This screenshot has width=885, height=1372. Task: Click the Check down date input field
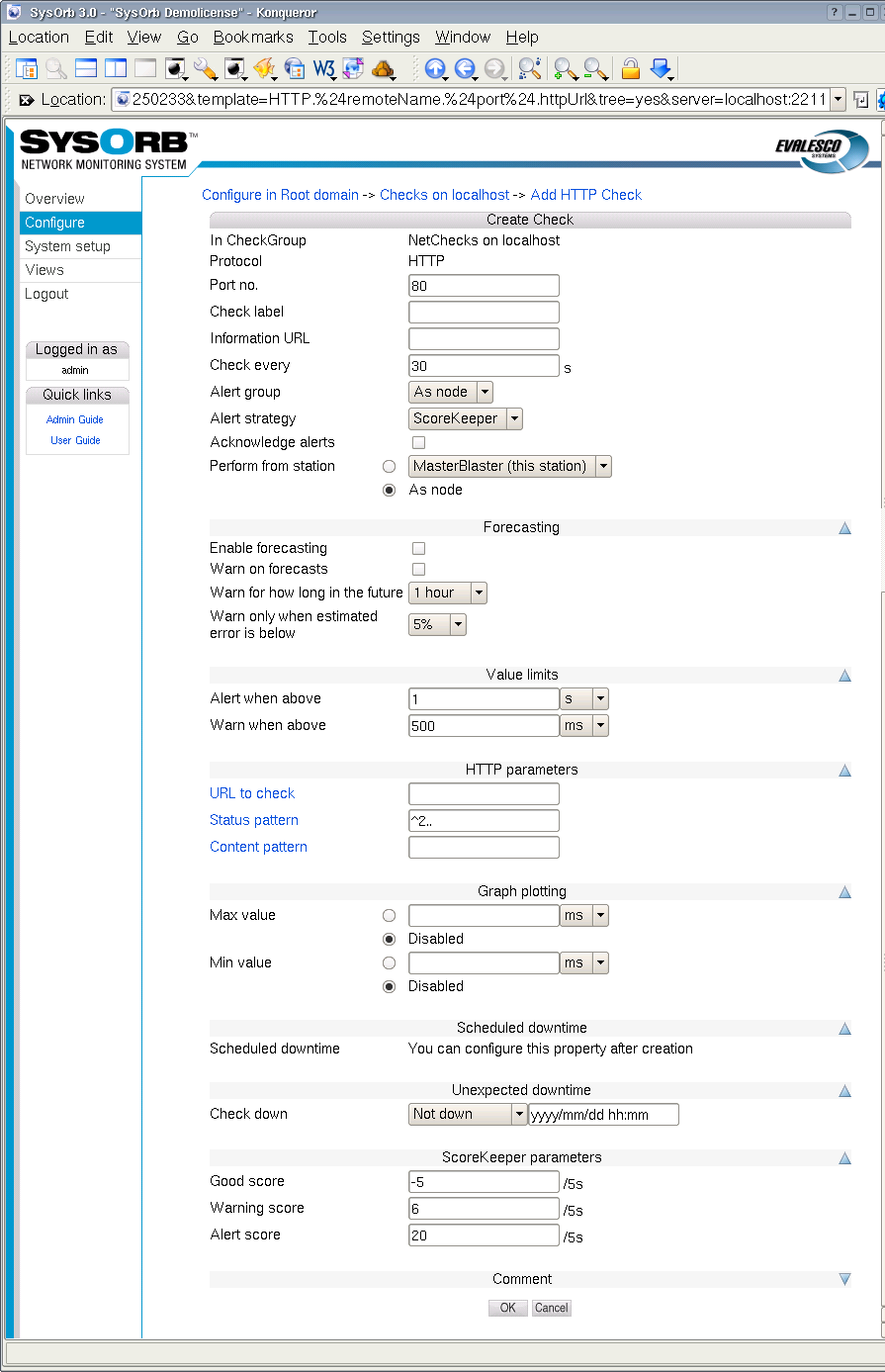click(604, 1115)
